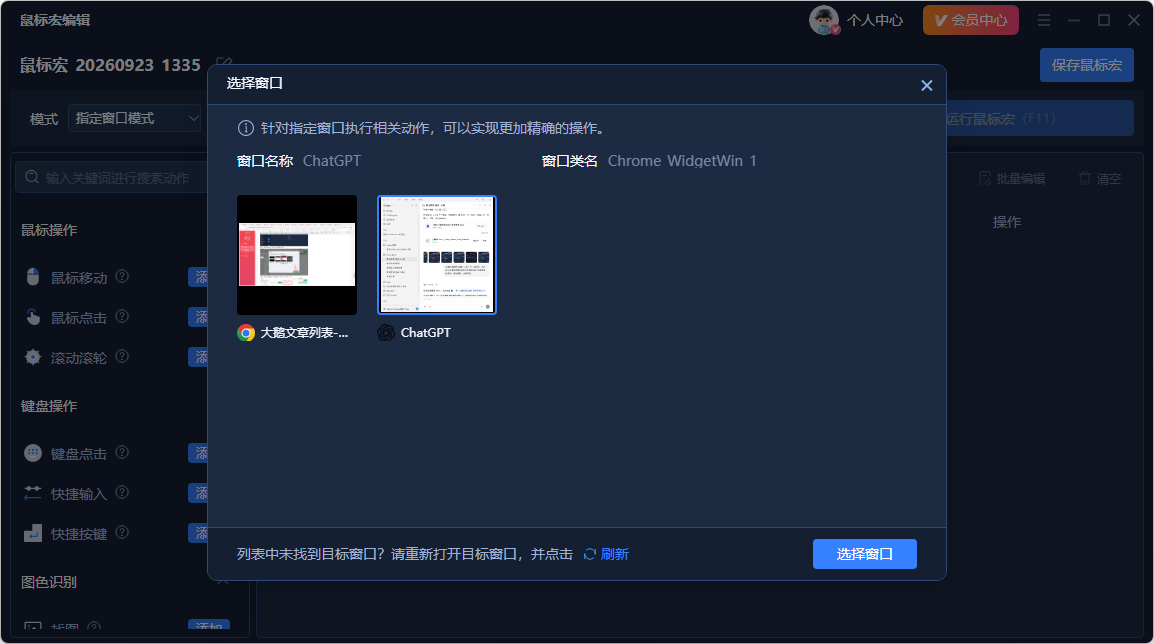Click the 选择窗口 confirm button
The height and width of the screenshot is (644, 1154).
[865, 554]
